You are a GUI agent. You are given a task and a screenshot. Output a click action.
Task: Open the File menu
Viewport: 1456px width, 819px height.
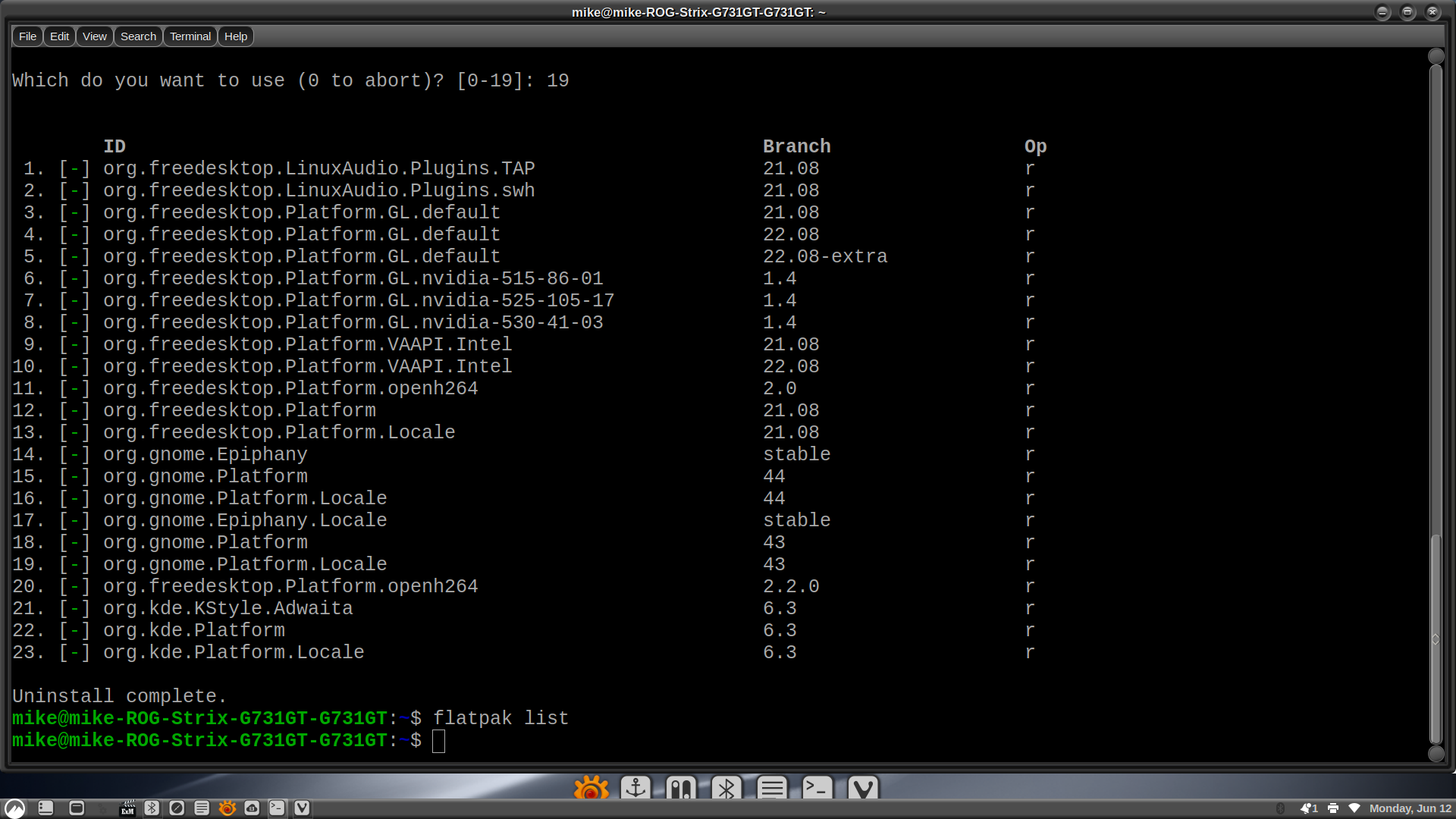(x=27, y=36)
